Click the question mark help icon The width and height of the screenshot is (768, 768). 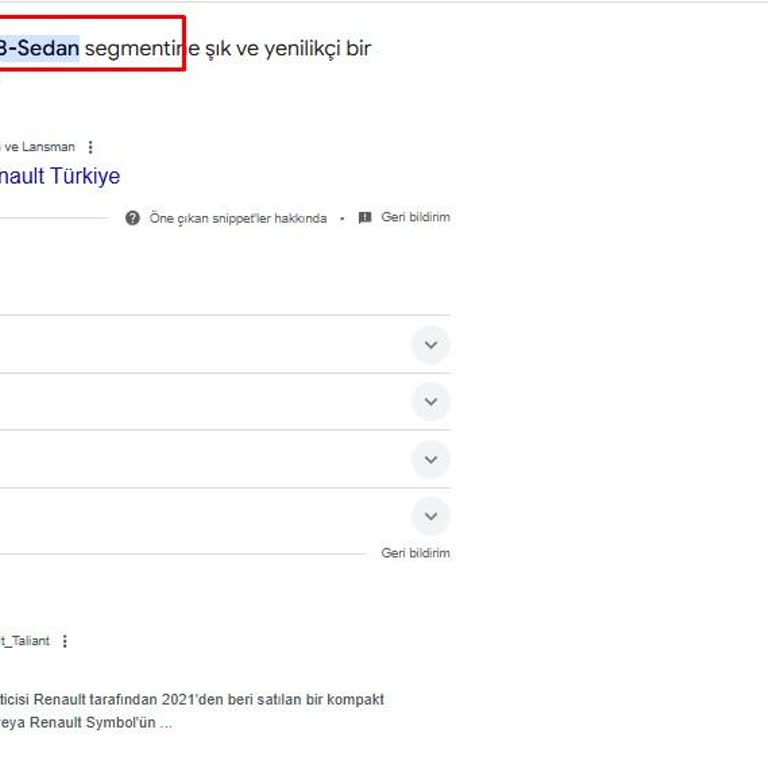click(132, 218)
